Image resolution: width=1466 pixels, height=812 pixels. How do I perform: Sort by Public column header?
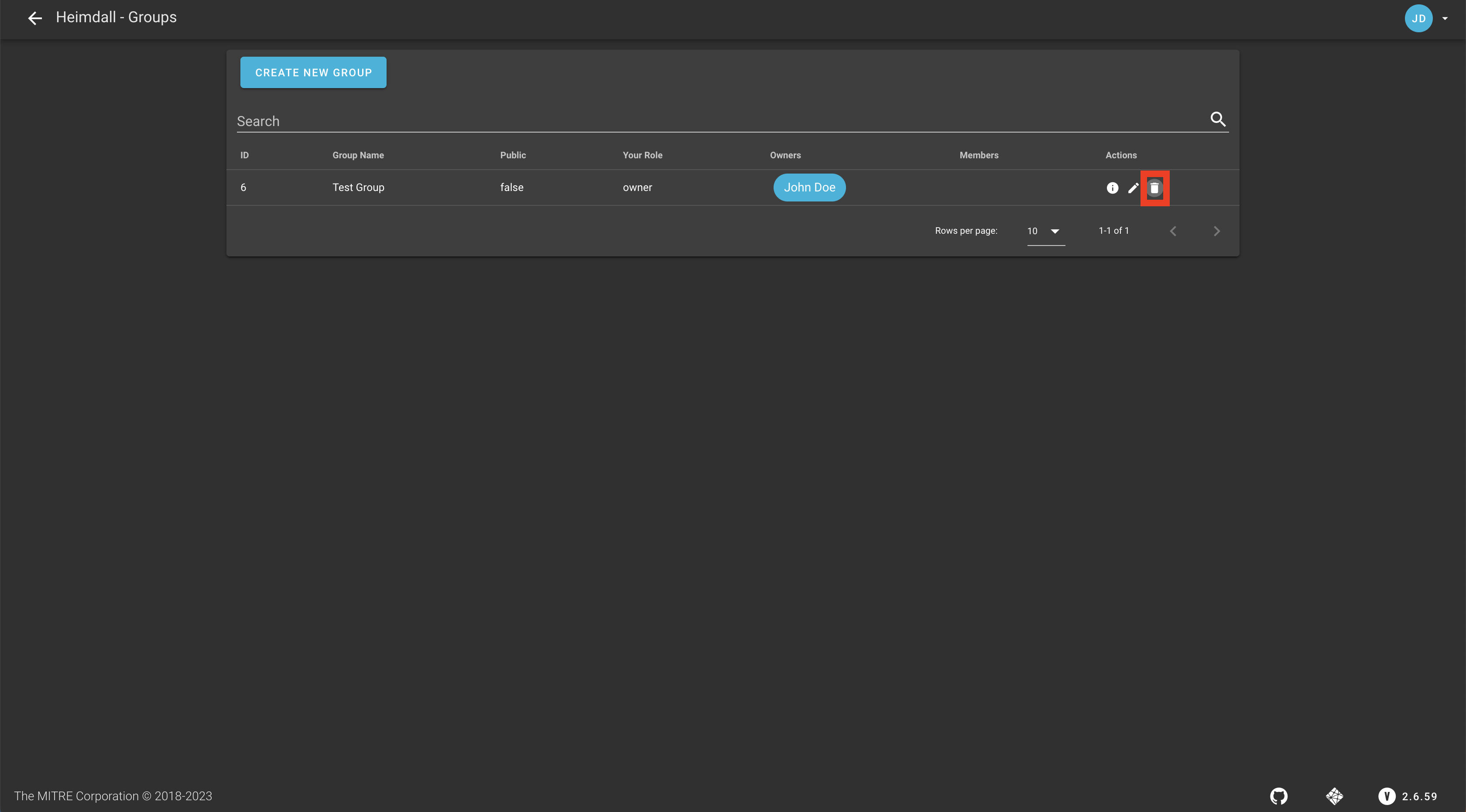[x=513, y=155]
